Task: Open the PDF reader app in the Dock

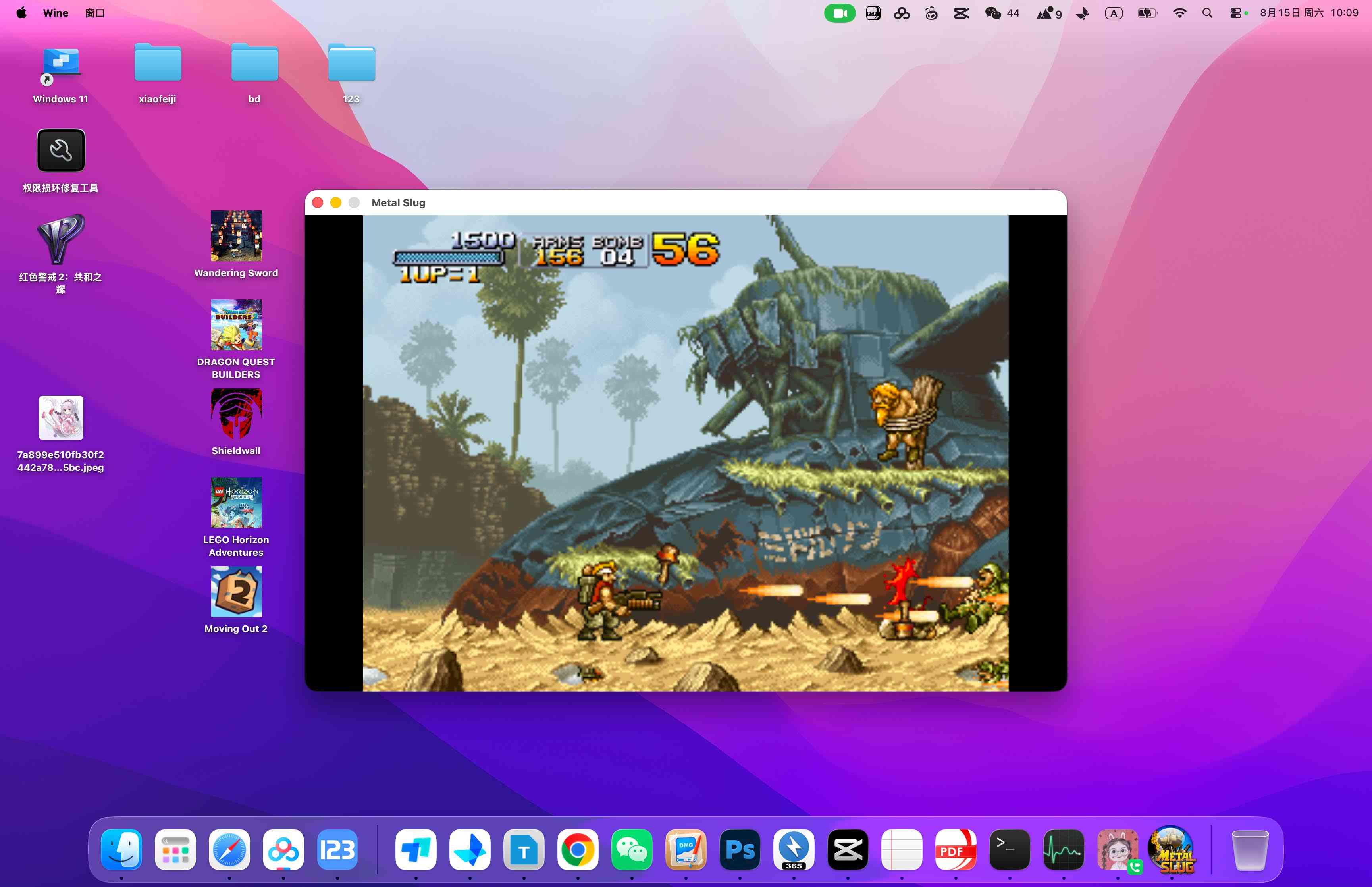Action: pyautogui.click(x=956, y=850)
